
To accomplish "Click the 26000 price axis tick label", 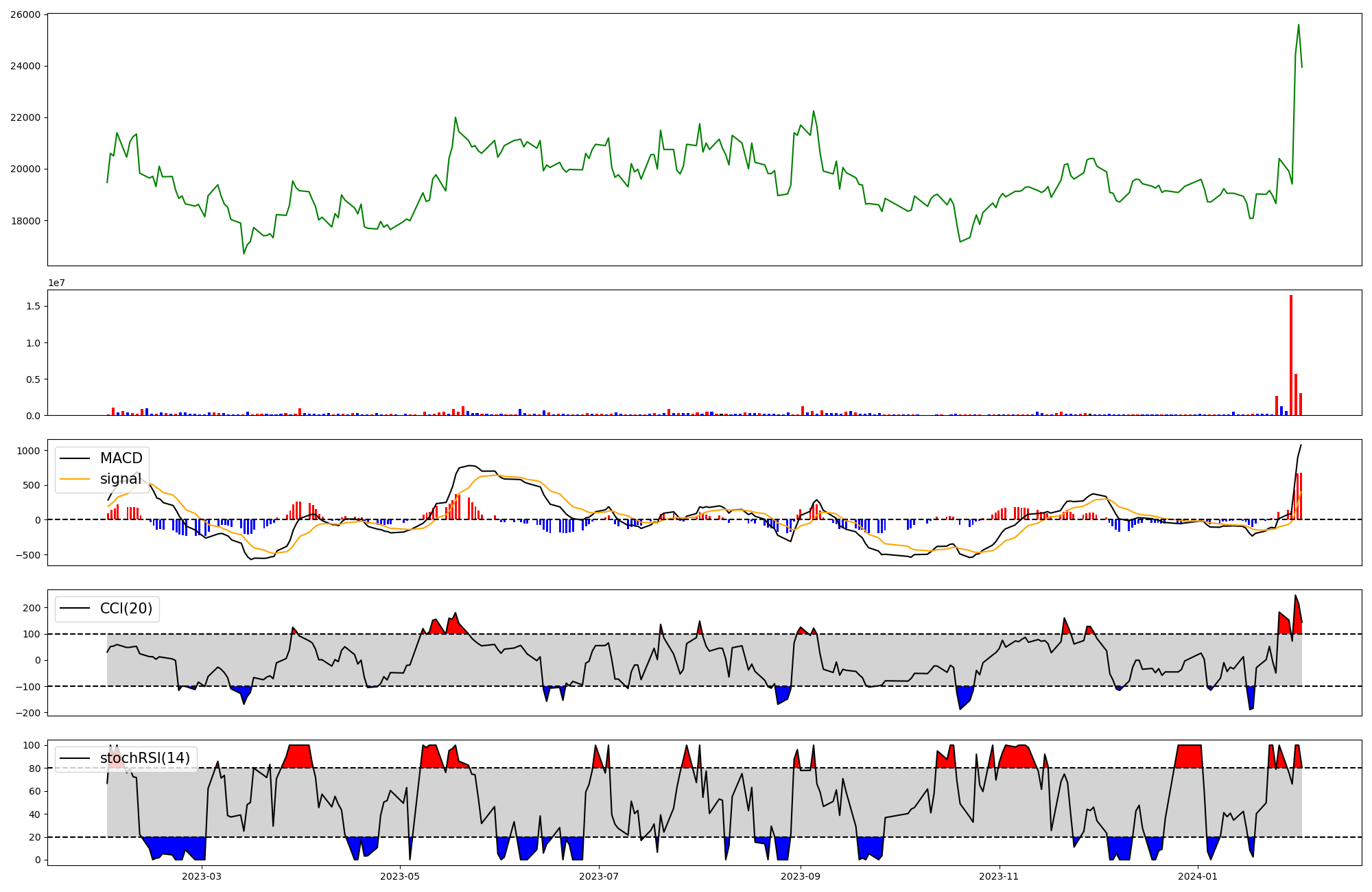I will [x=25, y=14].
